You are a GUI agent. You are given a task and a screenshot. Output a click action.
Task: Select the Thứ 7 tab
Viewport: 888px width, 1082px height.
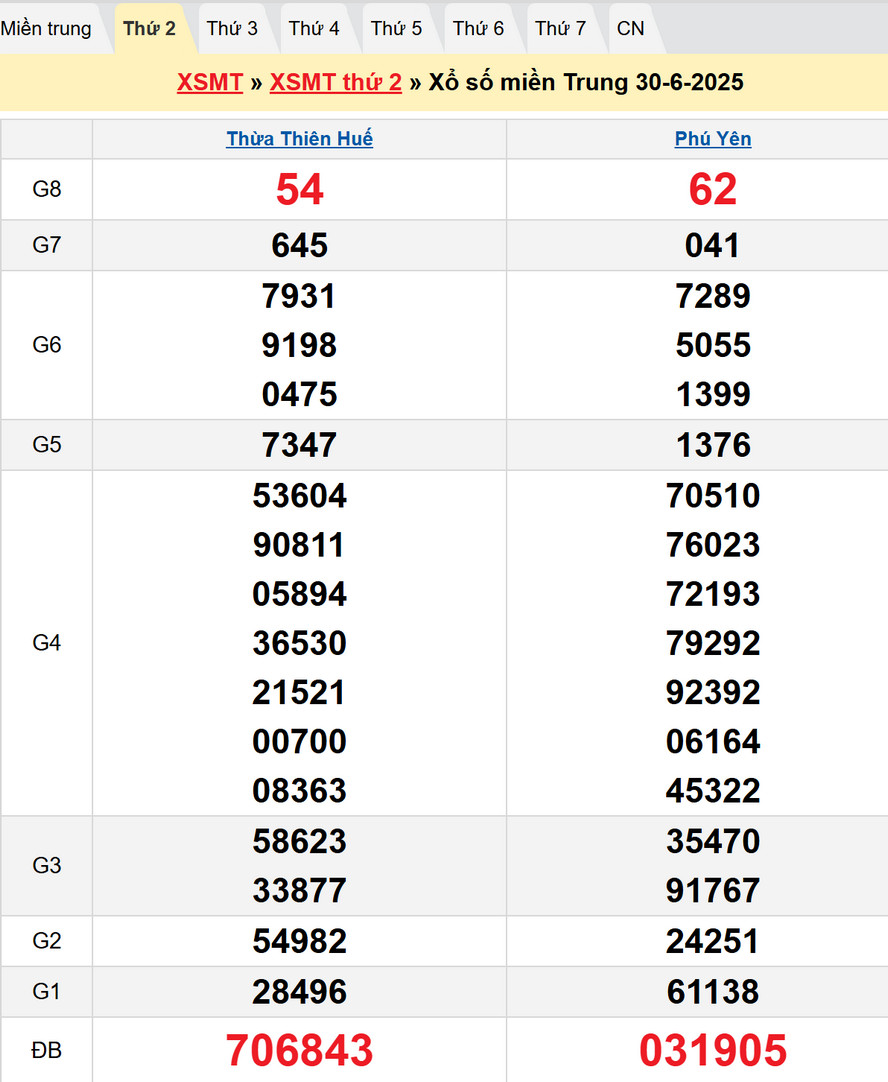click(x=560, y=28)
